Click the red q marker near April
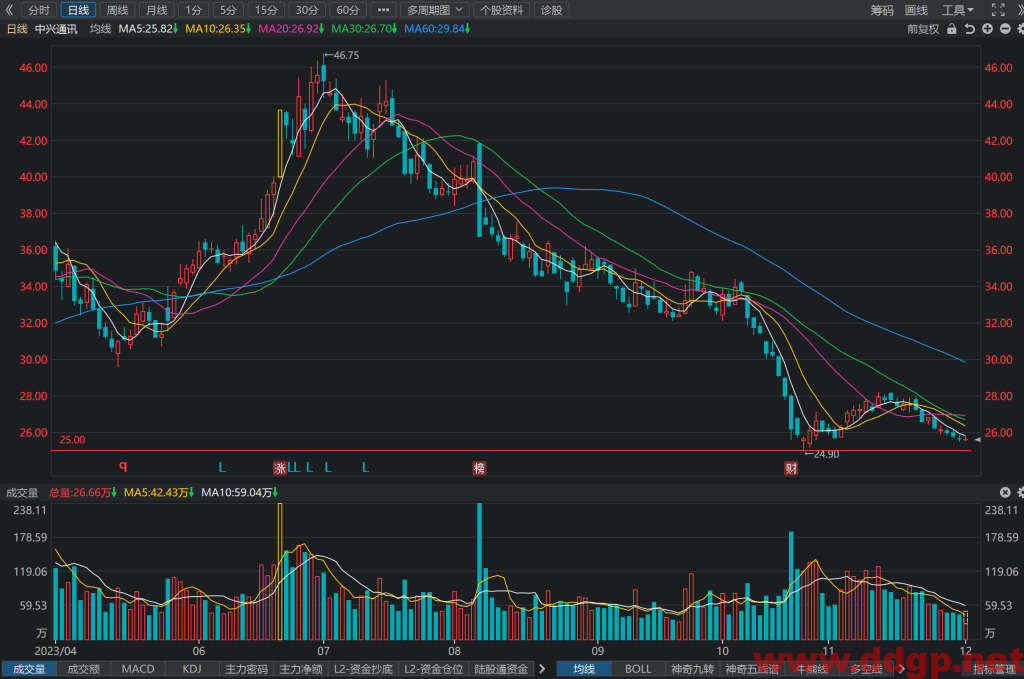Viewport: 1024px width, 679px height. 123,466
